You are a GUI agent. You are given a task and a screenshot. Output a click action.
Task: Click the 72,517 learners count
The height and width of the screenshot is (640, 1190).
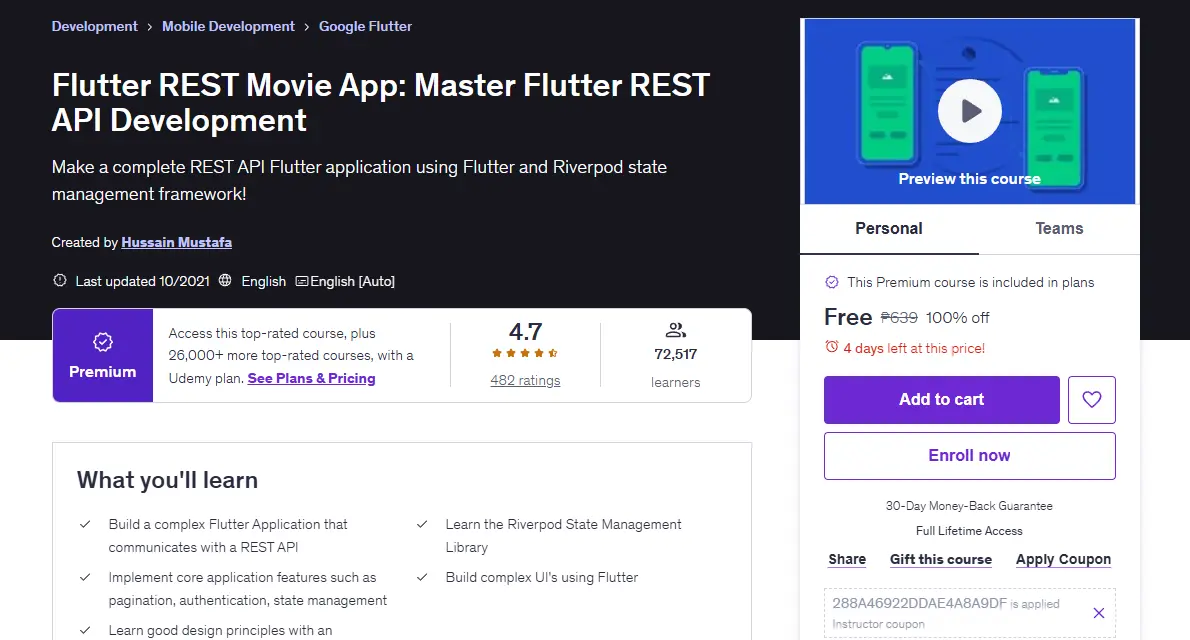pyautogui.click(x=675, y=355)
